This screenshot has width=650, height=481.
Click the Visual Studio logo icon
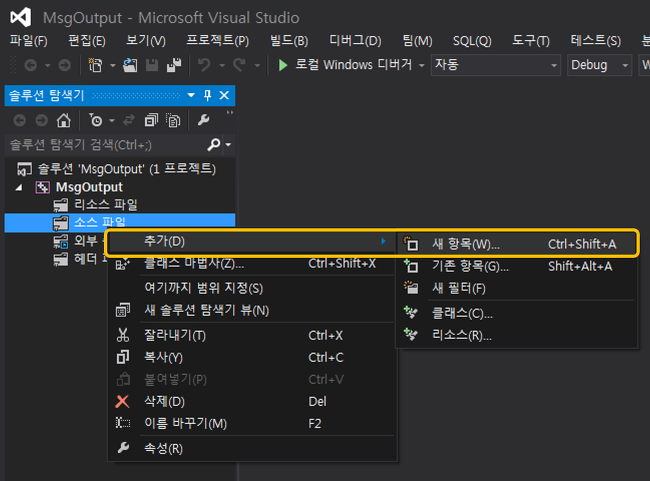21,17
